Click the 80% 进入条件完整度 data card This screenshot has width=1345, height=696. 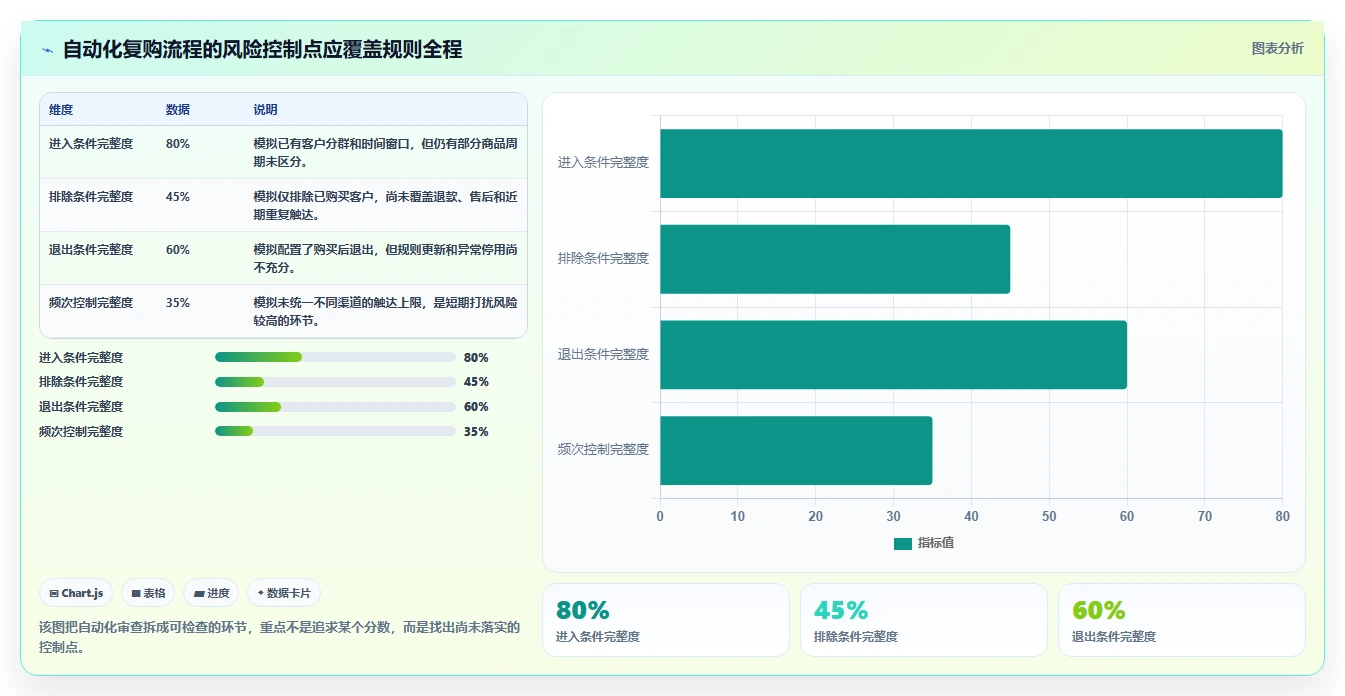pos(666,620)
